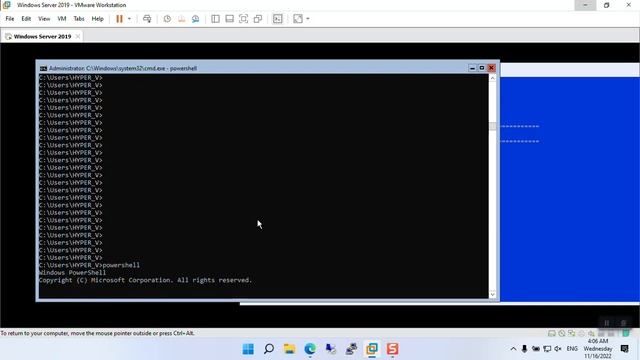Click the cmd window scroll down arrow
Viewport: 640px width, 360px height.
pos(493,294)
